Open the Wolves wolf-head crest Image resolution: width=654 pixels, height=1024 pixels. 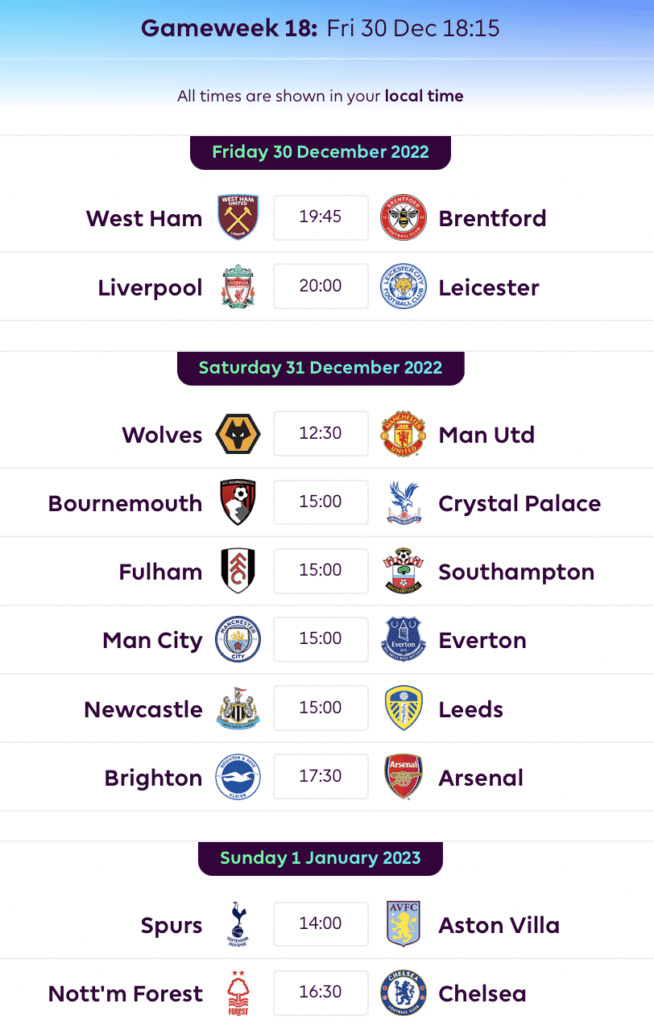(x=238, y=434)
